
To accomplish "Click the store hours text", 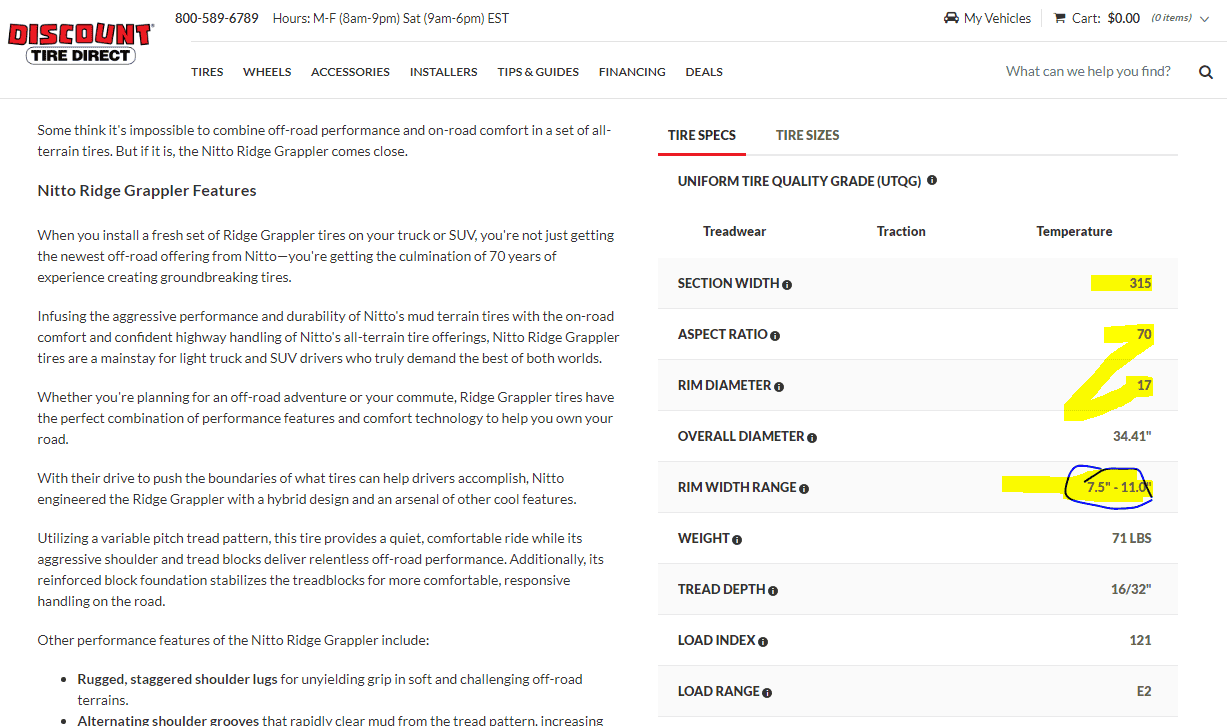I will (x=391, y=18).
